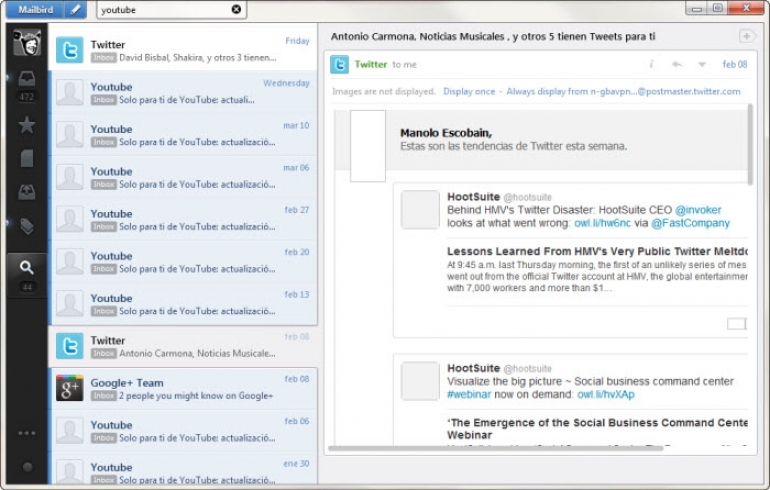Image resolution: width=770 pixels, height=490 pixels.
Task: Open the Tags label icon
Action: [27, 226]
